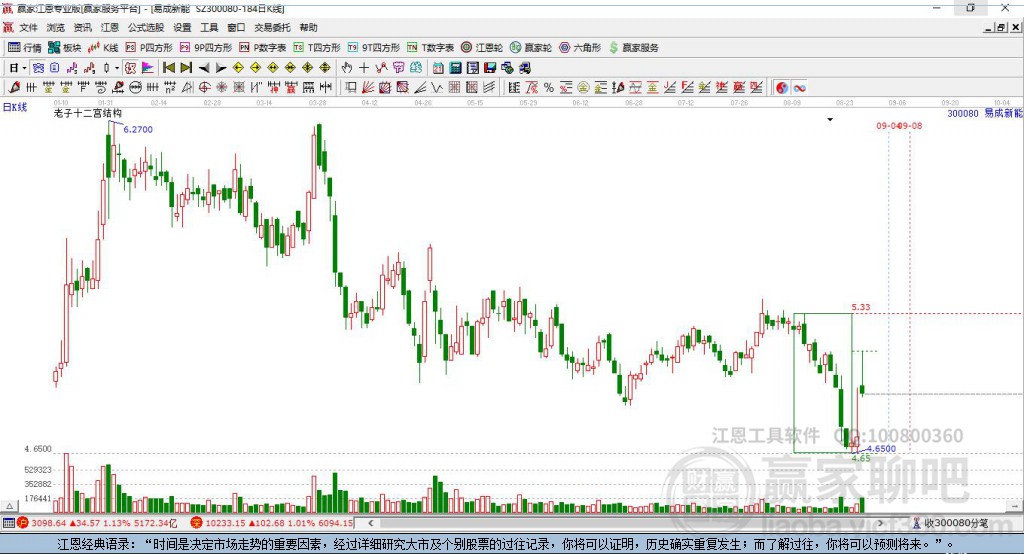The height and width of the screenshot is (554, 1024).
Task: Click the K线 toolbar button
Action: (103, 48)
